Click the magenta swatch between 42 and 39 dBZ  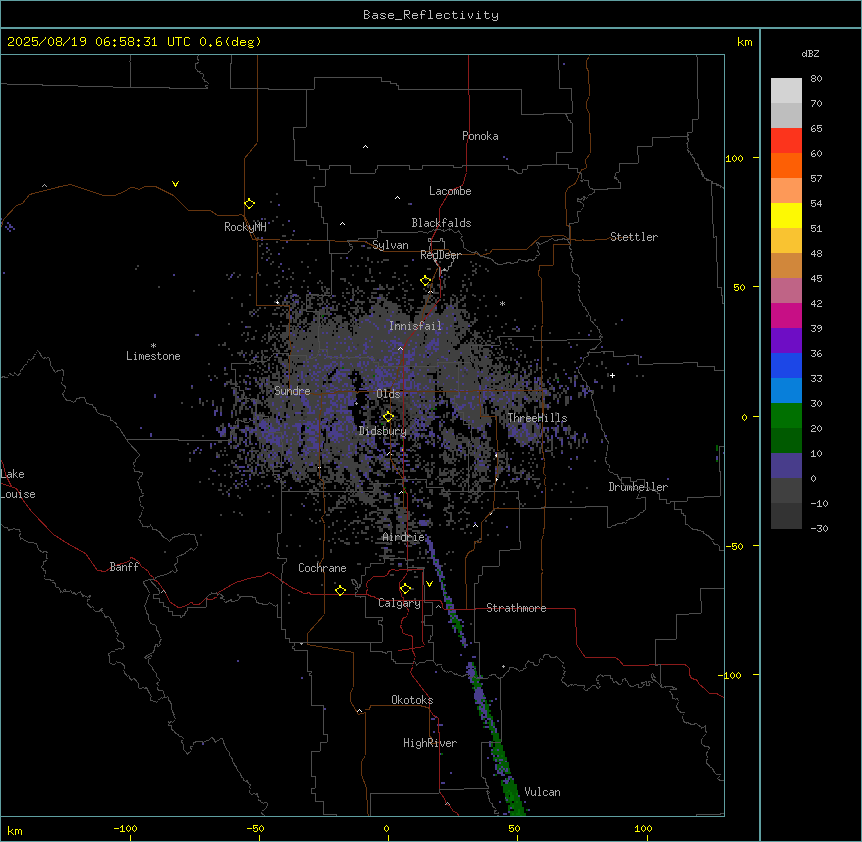click(786, 315)
